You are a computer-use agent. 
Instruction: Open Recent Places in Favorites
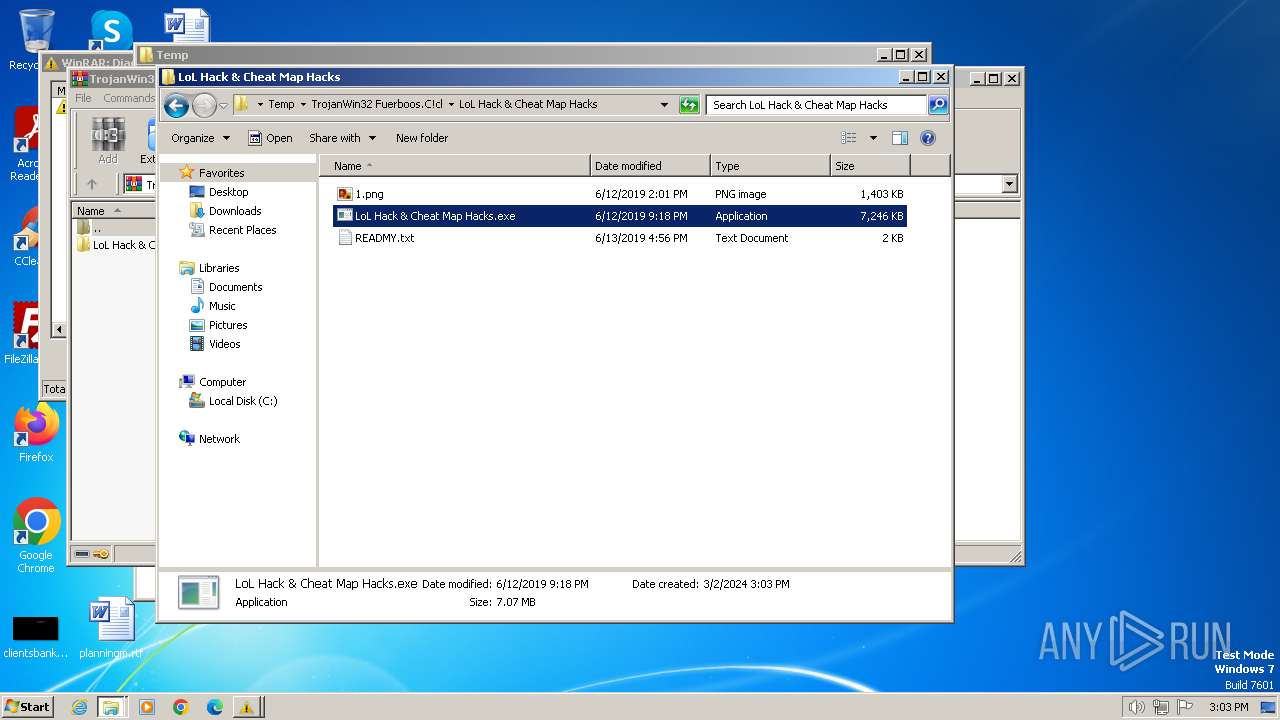point(242,230)
